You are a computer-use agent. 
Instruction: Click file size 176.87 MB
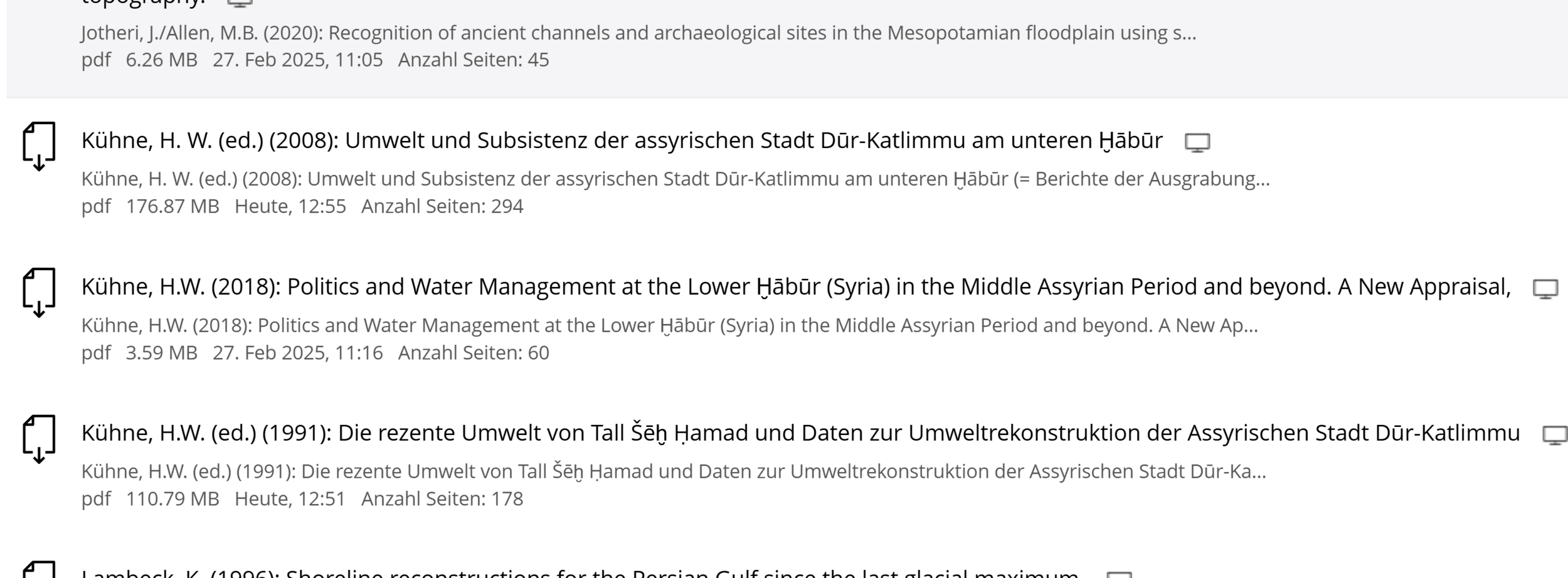coord(172,206)
